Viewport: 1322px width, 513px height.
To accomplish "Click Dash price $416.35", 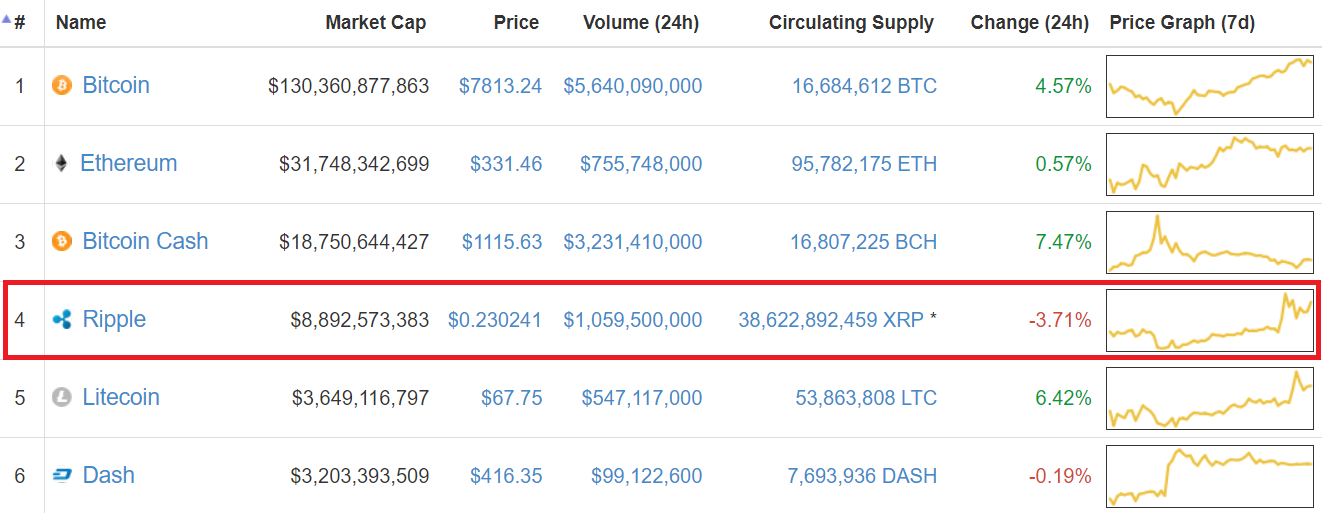I will 506,476.
